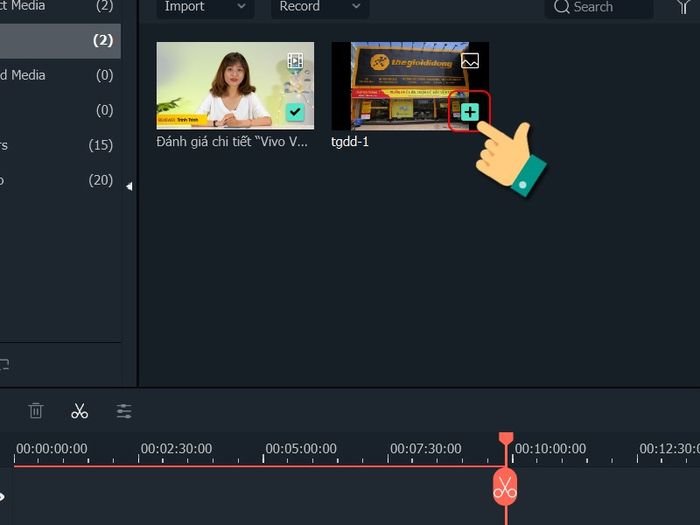Click the Search media field
Image resolution: width=700 pixels, height=525 pixels.
point(599,8)
